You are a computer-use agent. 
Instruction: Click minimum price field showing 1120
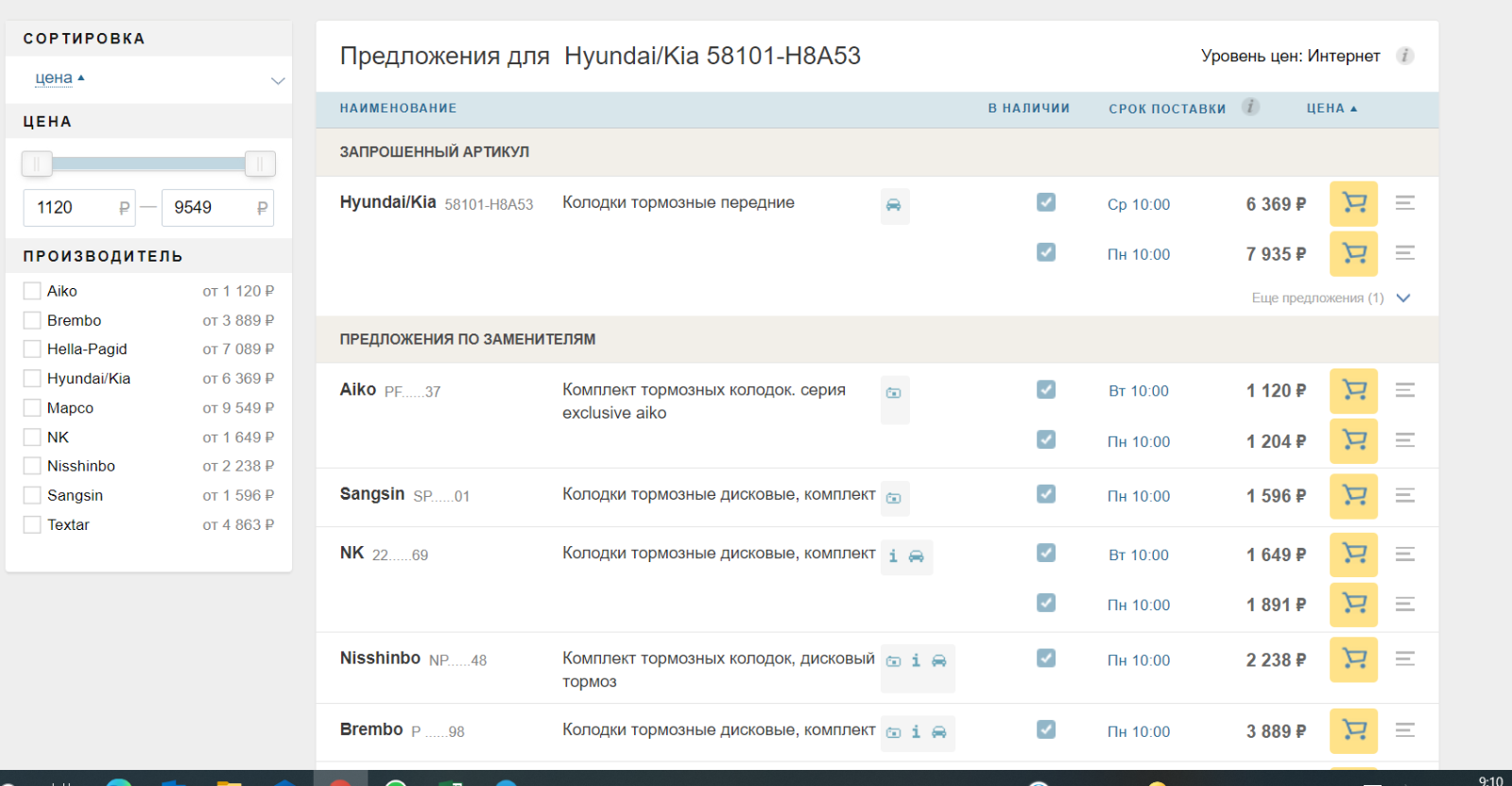coord(79,208)
